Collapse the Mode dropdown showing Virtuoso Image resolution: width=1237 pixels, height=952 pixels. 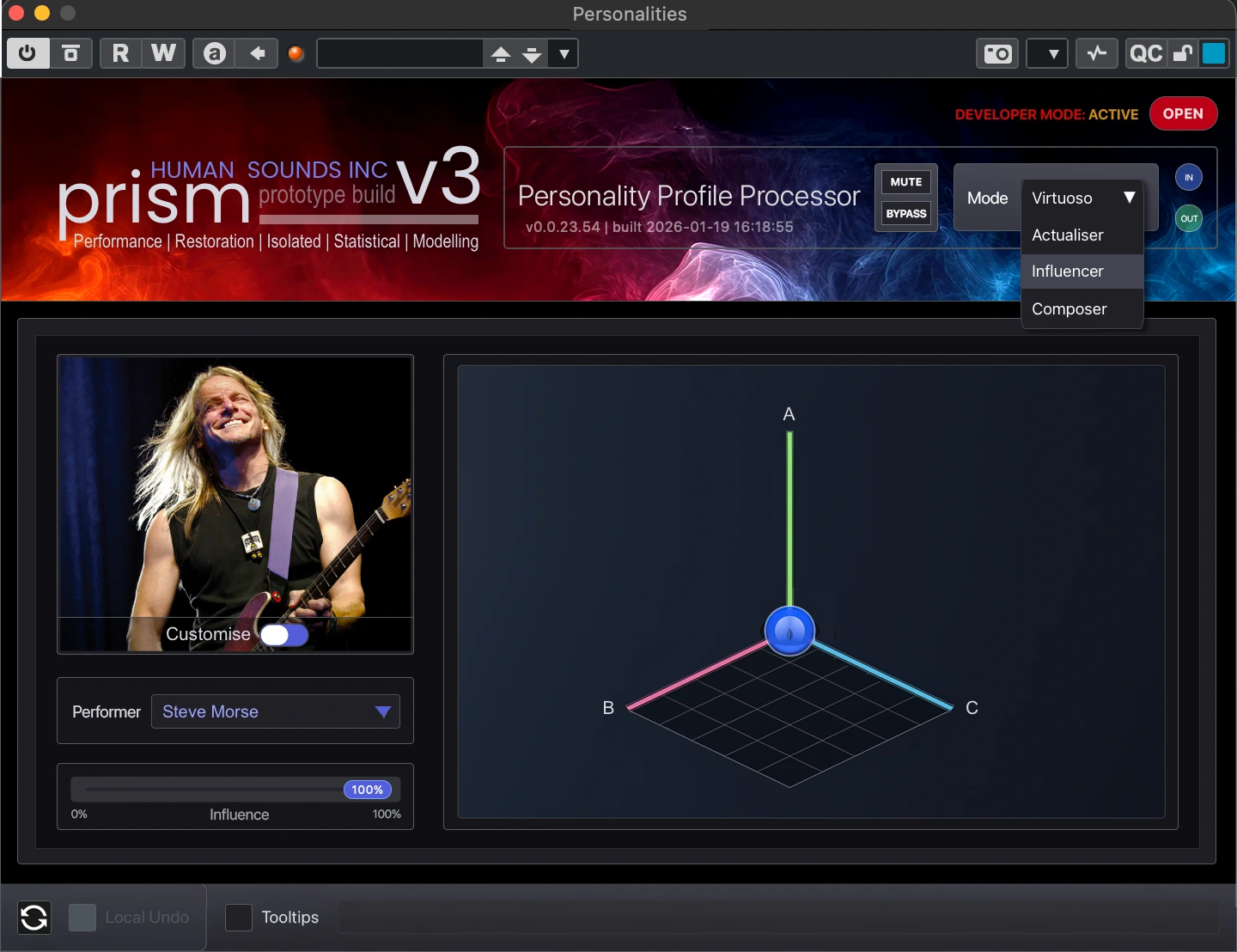pyautogui.click(x=1082, y=198)
